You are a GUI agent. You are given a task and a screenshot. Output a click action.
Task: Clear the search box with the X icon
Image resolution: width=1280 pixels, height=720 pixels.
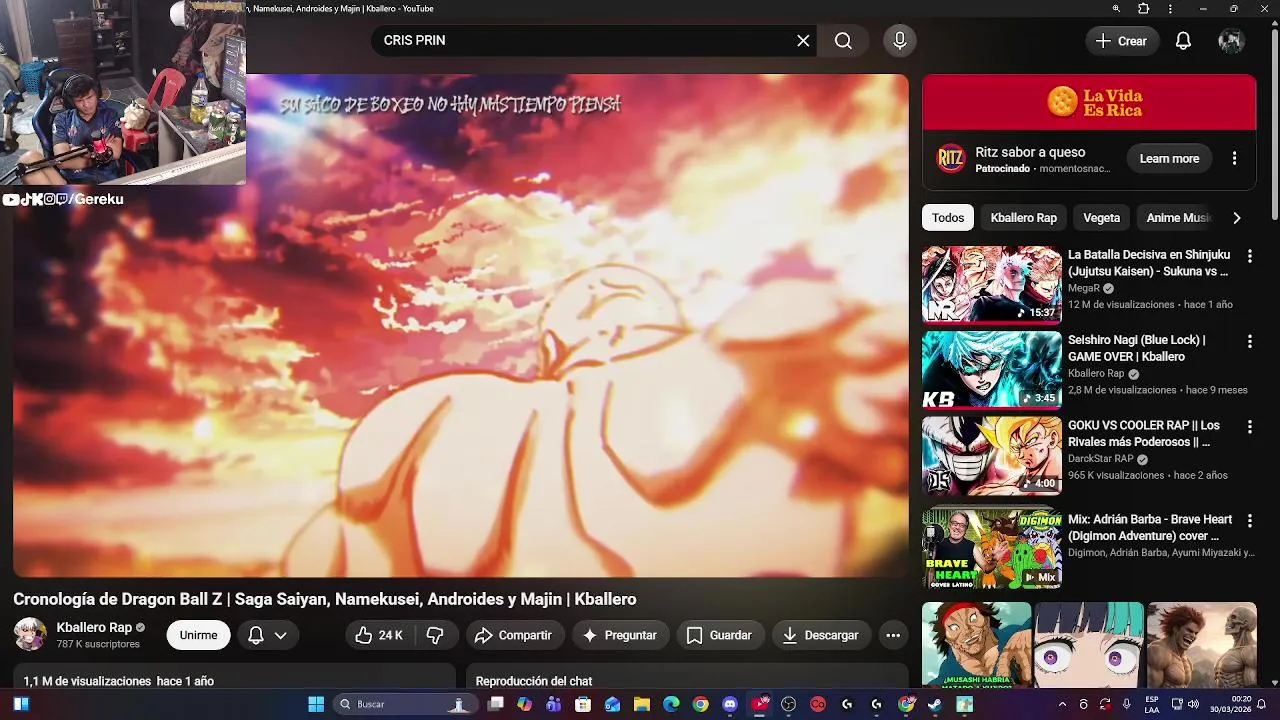pos(803,41)
